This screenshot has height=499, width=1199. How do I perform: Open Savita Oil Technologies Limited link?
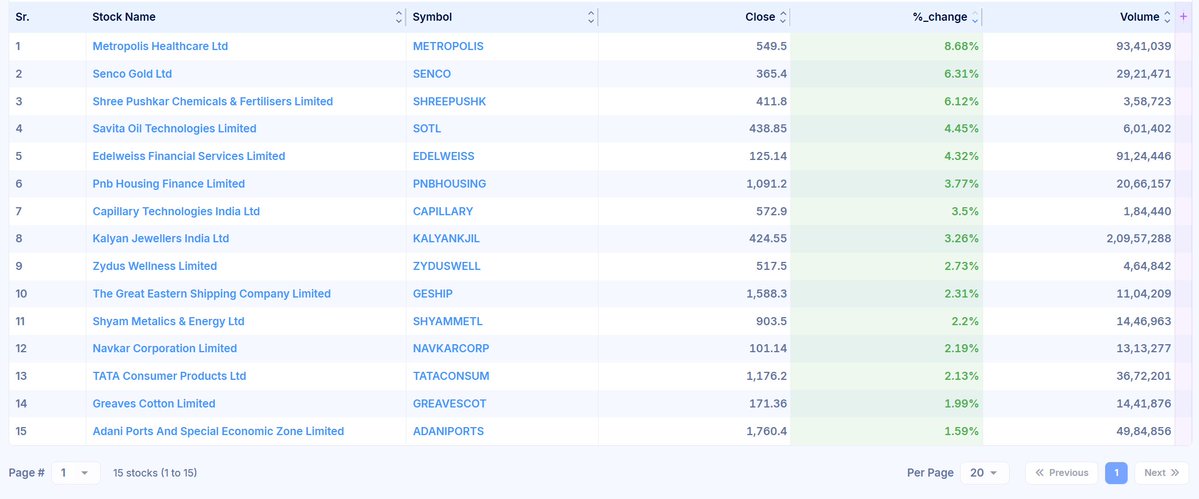pyautogui.click(x=174, y=128)
